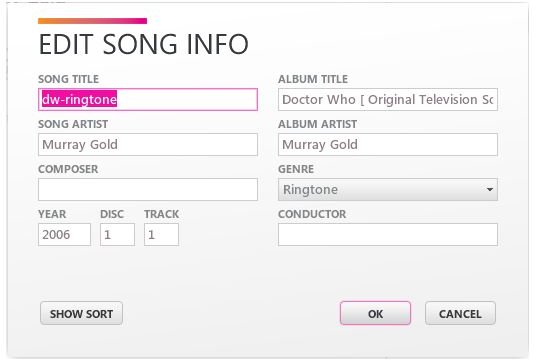Screen dimensions: 536x360
Task: Focus the empty Conductor field
Action: [x=388, y=235]
